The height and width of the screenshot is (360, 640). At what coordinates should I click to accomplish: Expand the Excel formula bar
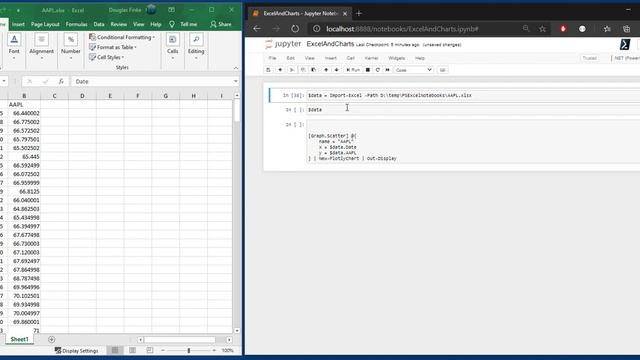point(236,81)
